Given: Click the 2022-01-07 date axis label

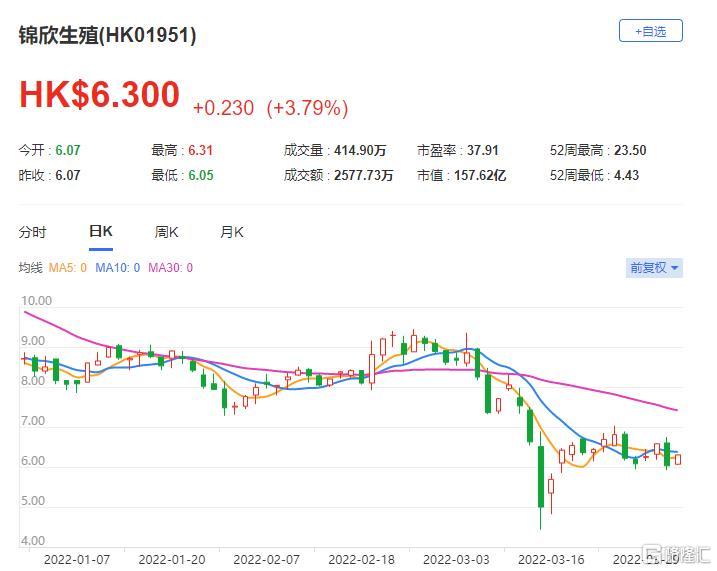Looking at the screenshot, I should coord(77,560).
